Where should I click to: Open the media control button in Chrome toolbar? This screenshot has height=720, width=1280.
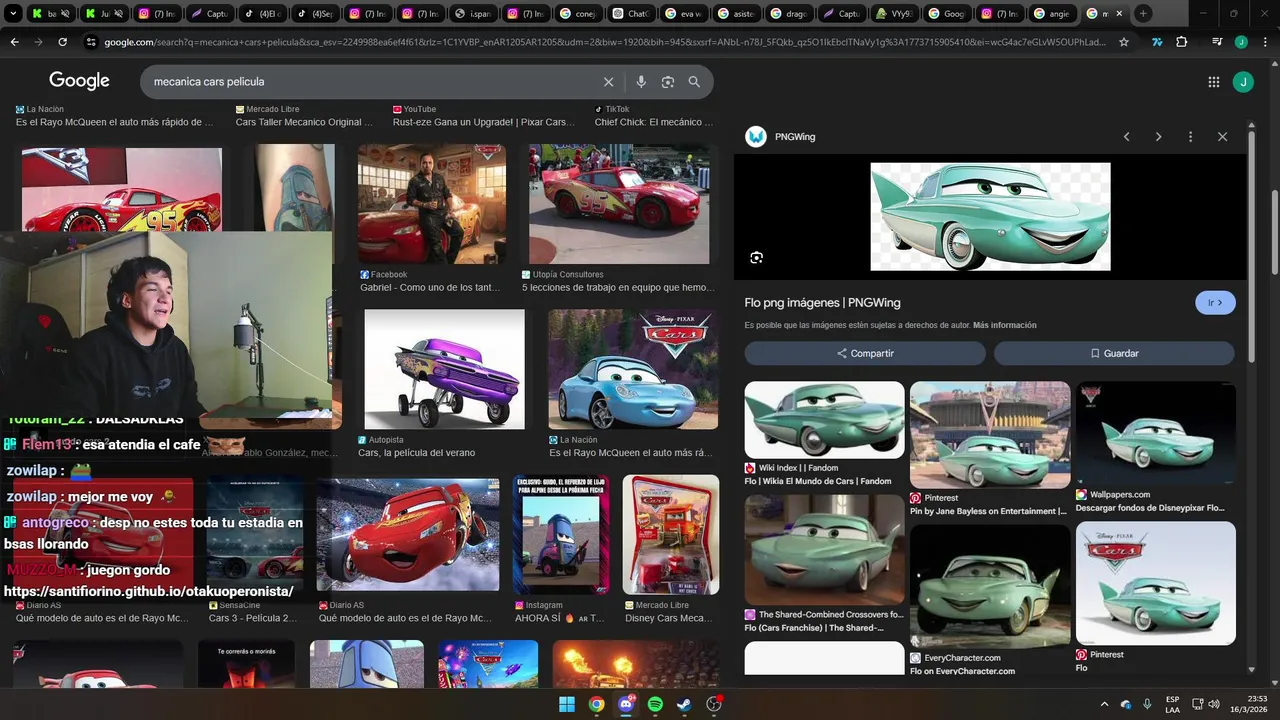(1216, 42)
